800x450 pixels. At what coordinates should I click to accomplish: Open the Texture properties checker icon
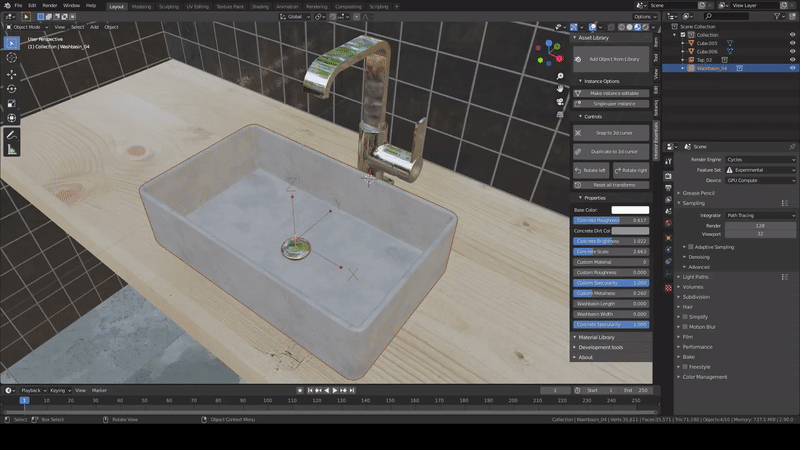pos(668,288)
